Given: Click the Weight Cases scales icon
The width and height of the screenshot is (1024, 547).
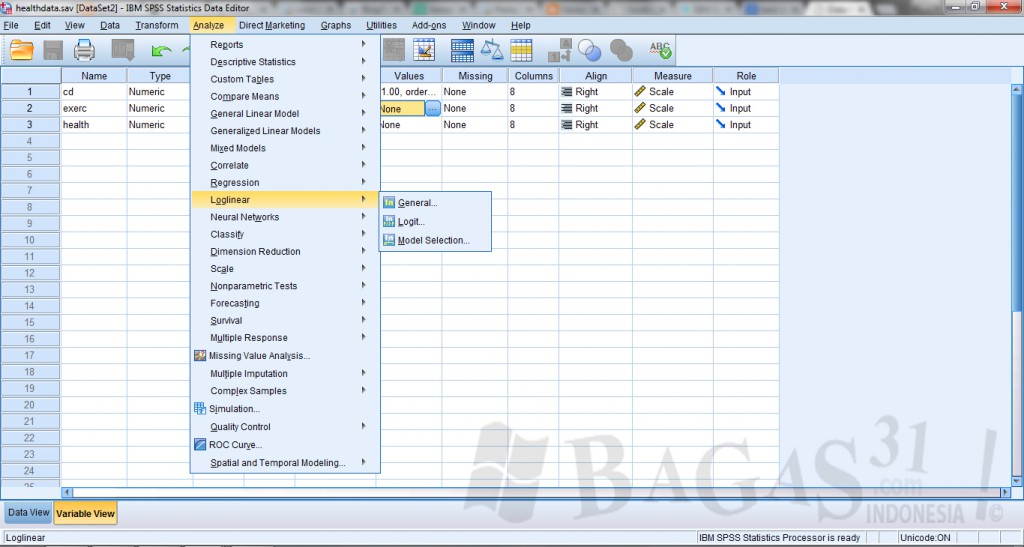Looking at the screenshot, I should 492,50.
